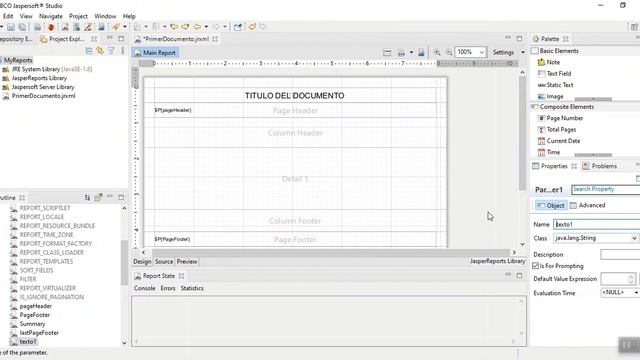
Task: Select the Text Field palette element
Action: (x=554, y=73)
